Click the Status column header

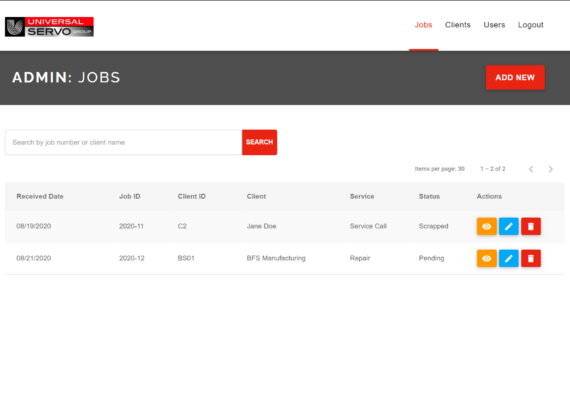(x=429, y=196)
